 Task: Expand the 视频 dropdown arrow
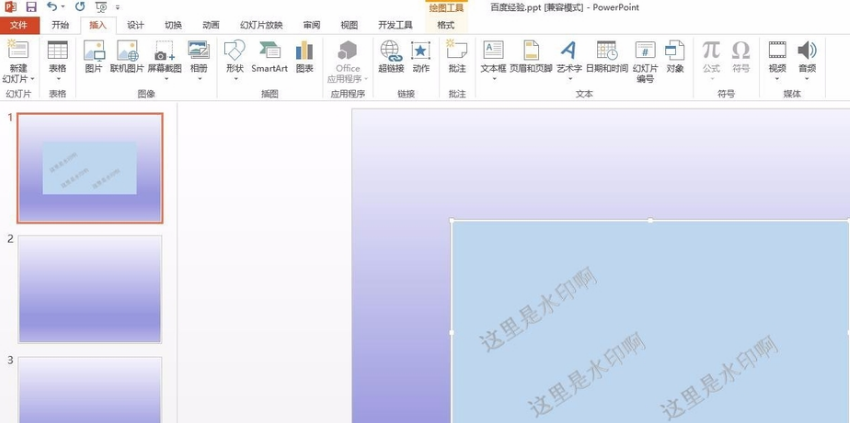777,79
